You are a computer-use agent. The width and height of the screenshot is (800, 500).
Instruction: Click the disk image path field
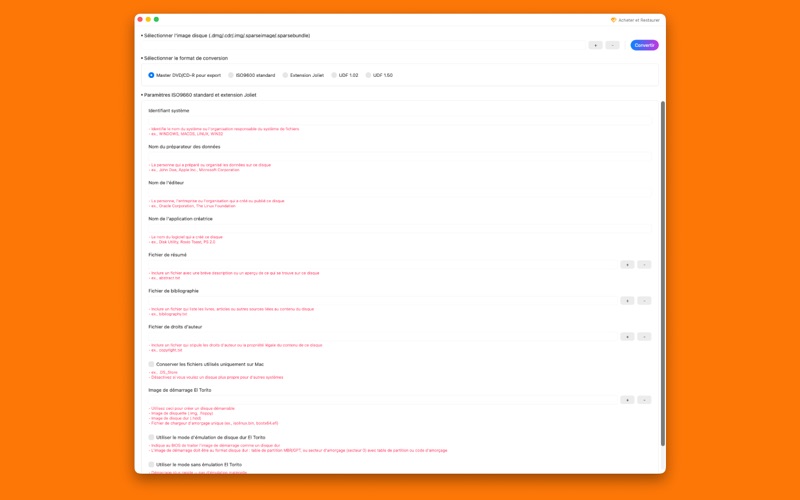(x=363, y=45)
